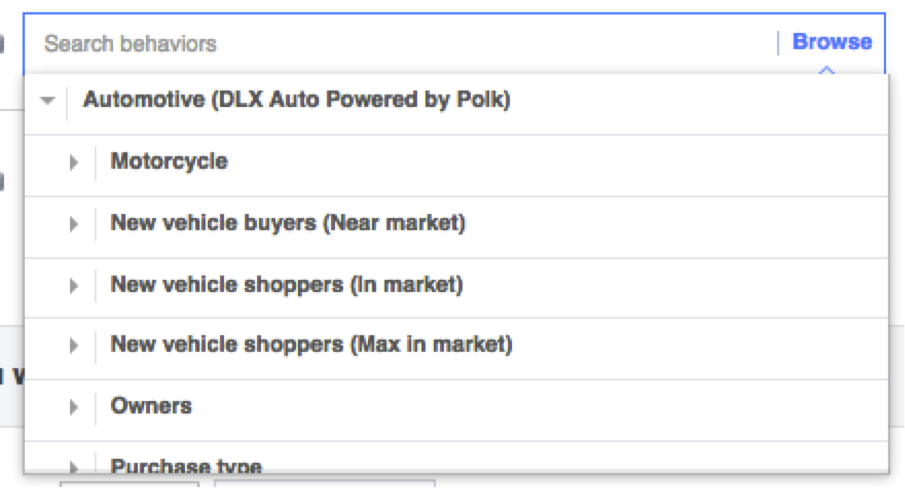
Task: Select the Motorcycle behavior label
Action: (x=169, y=161)
